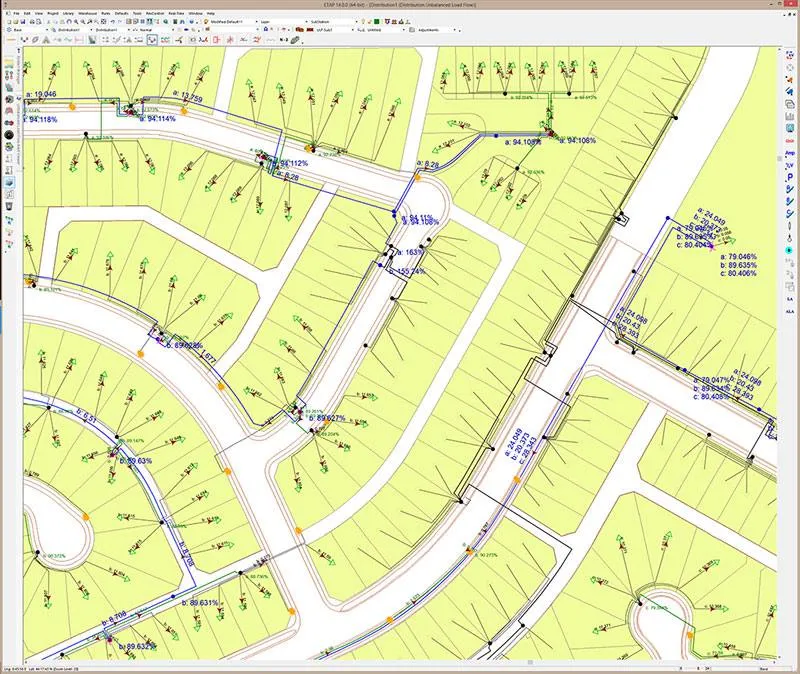Click the Print icon in the toolbar
The width and height of the screenshot is (800, 674).
tap(32, 22)
